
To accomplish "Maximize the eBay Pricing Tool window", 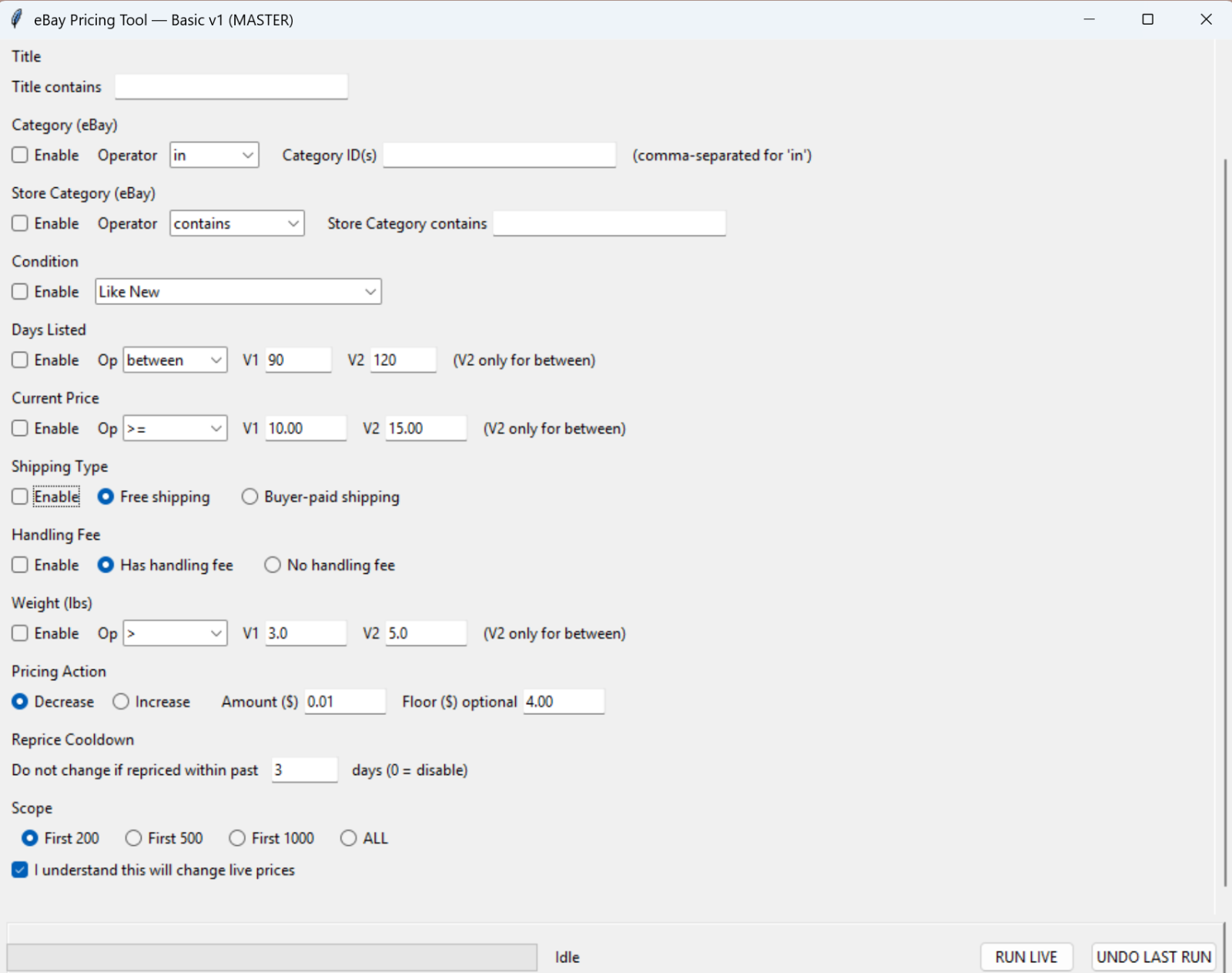I will click(x=1147, y=19).
